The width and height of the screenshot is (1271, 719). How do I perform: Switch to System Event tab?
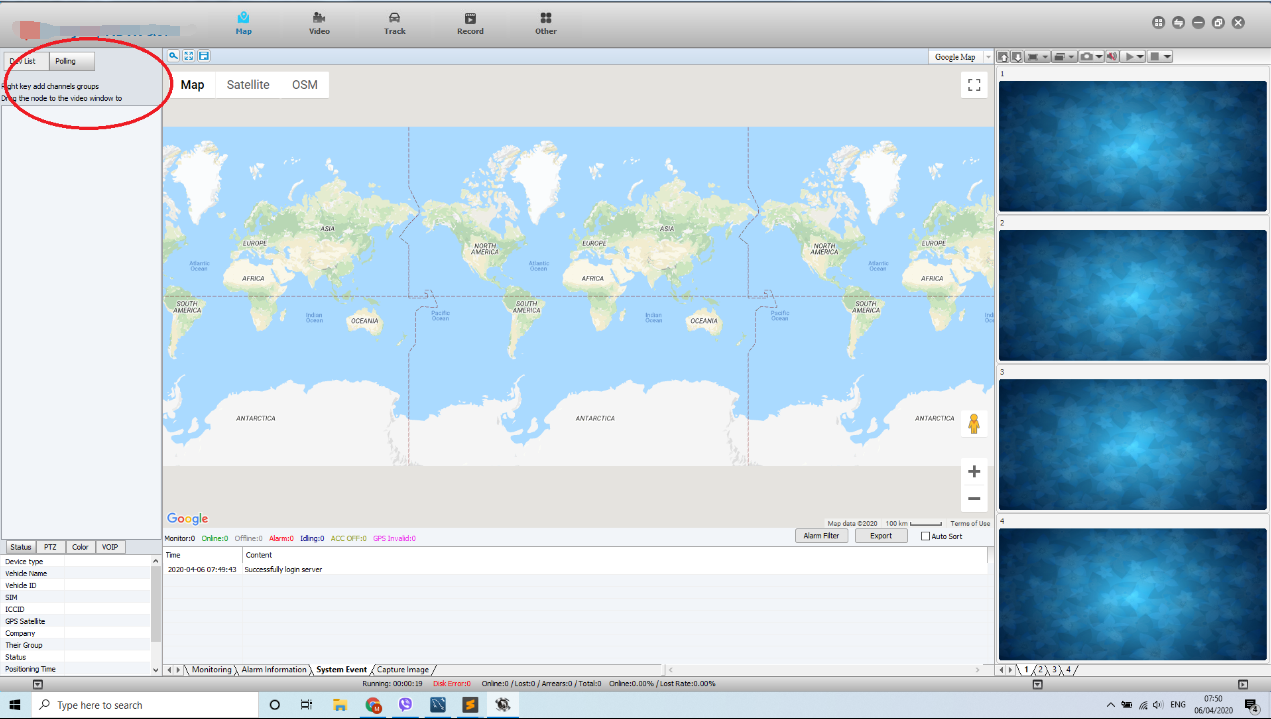point(342,669)
